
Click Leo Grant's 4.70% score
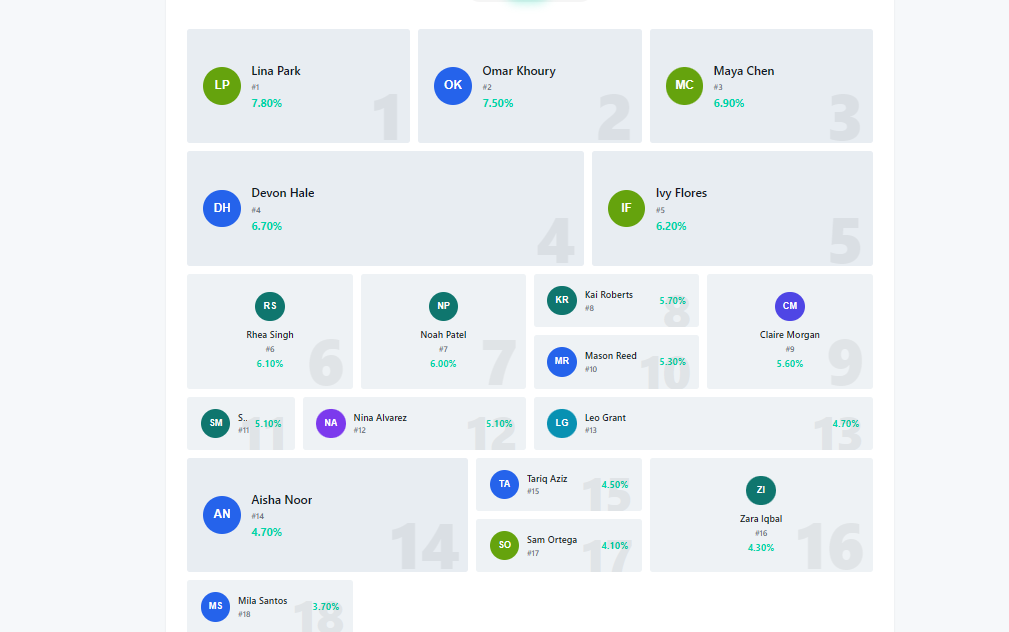point(846,424)
